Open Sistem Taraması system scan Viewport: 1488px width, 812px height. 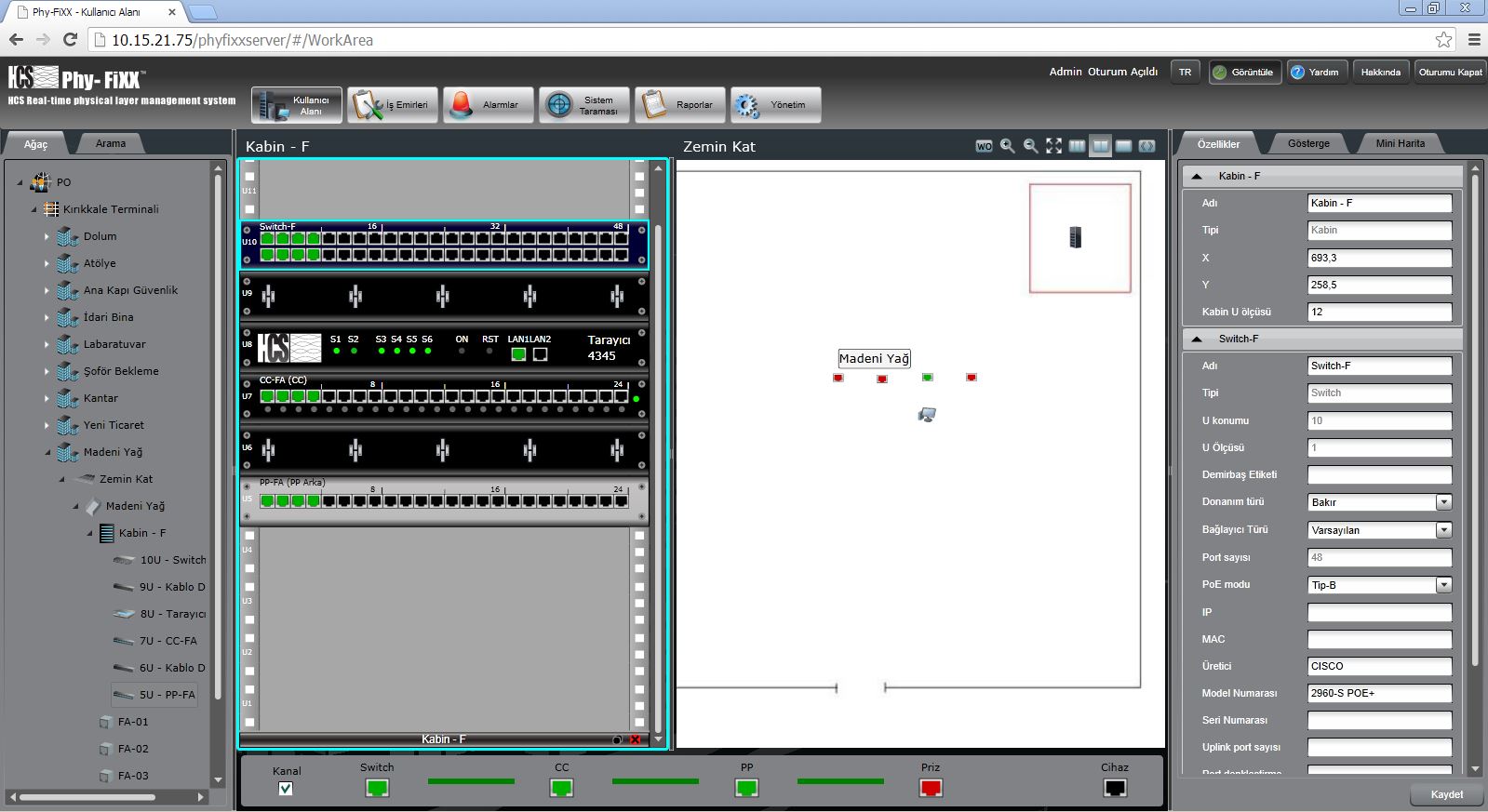pyautogui.click(x=584, y=105)
